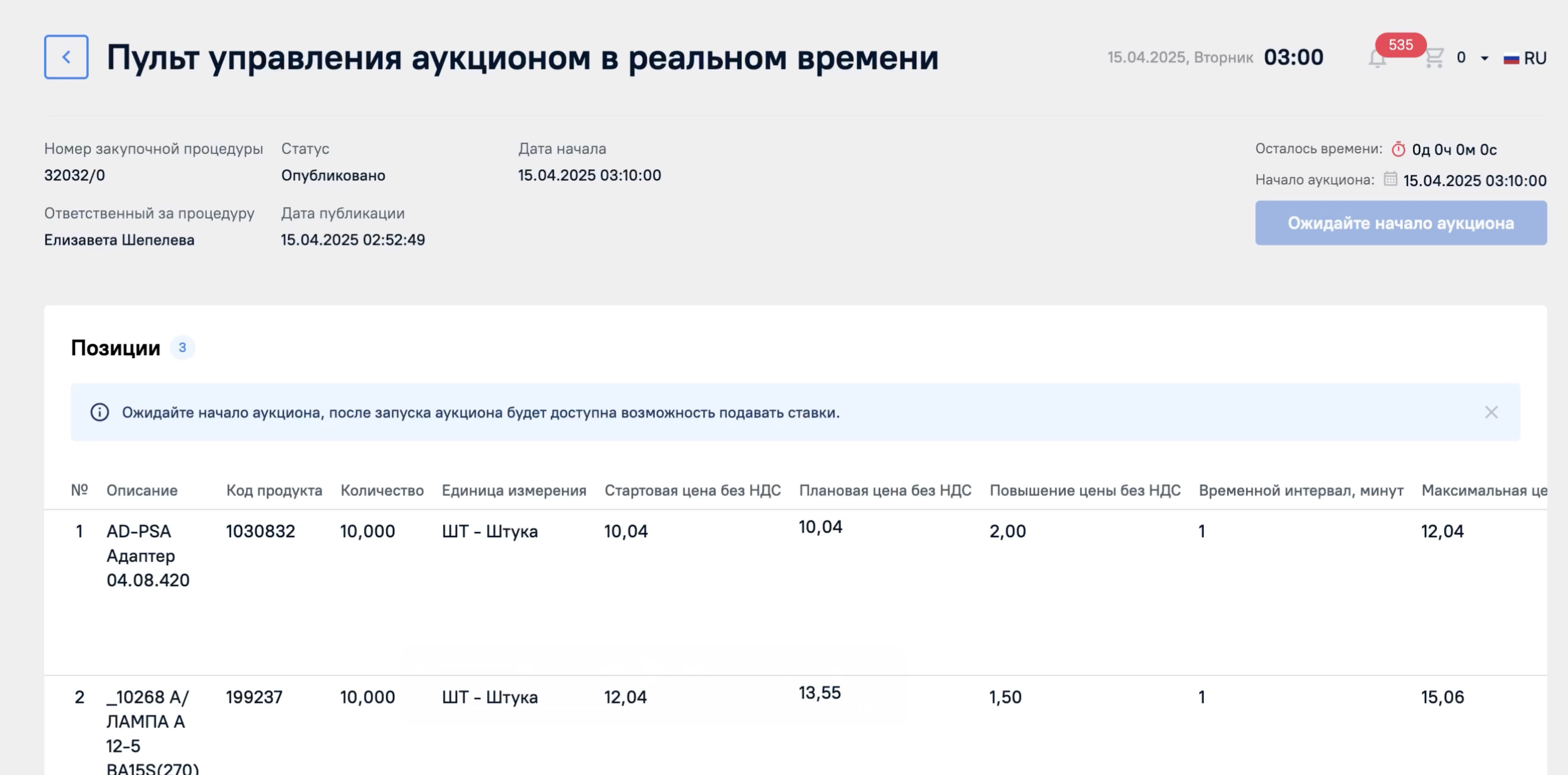Click product code '1030832'
This screenshot has width=1568, height=775.
(261, 531)
